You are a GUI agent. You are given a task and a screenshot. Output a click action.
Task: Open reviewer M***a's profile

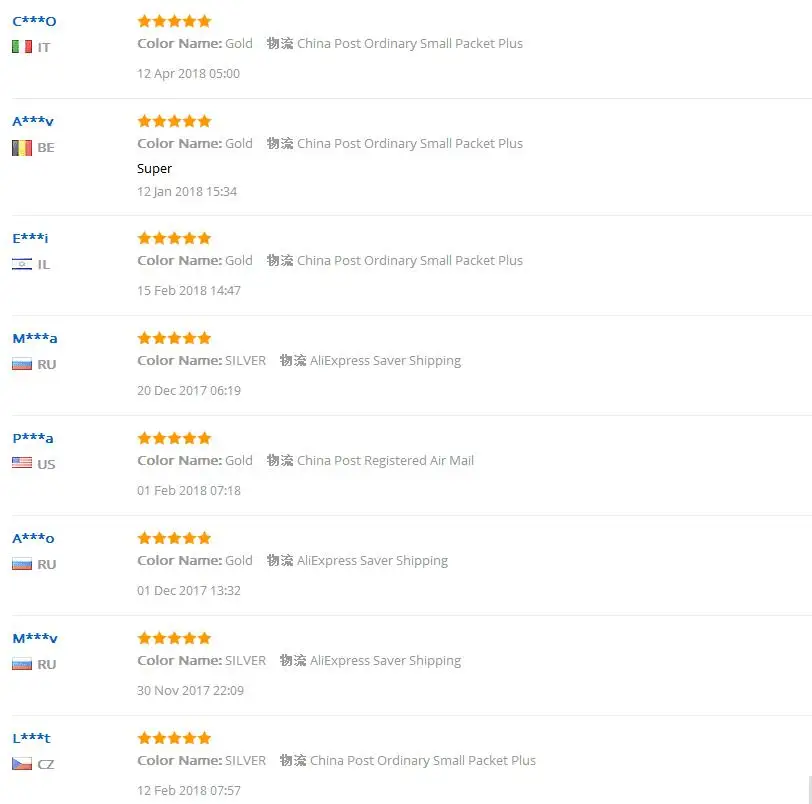tap(35, 338)
